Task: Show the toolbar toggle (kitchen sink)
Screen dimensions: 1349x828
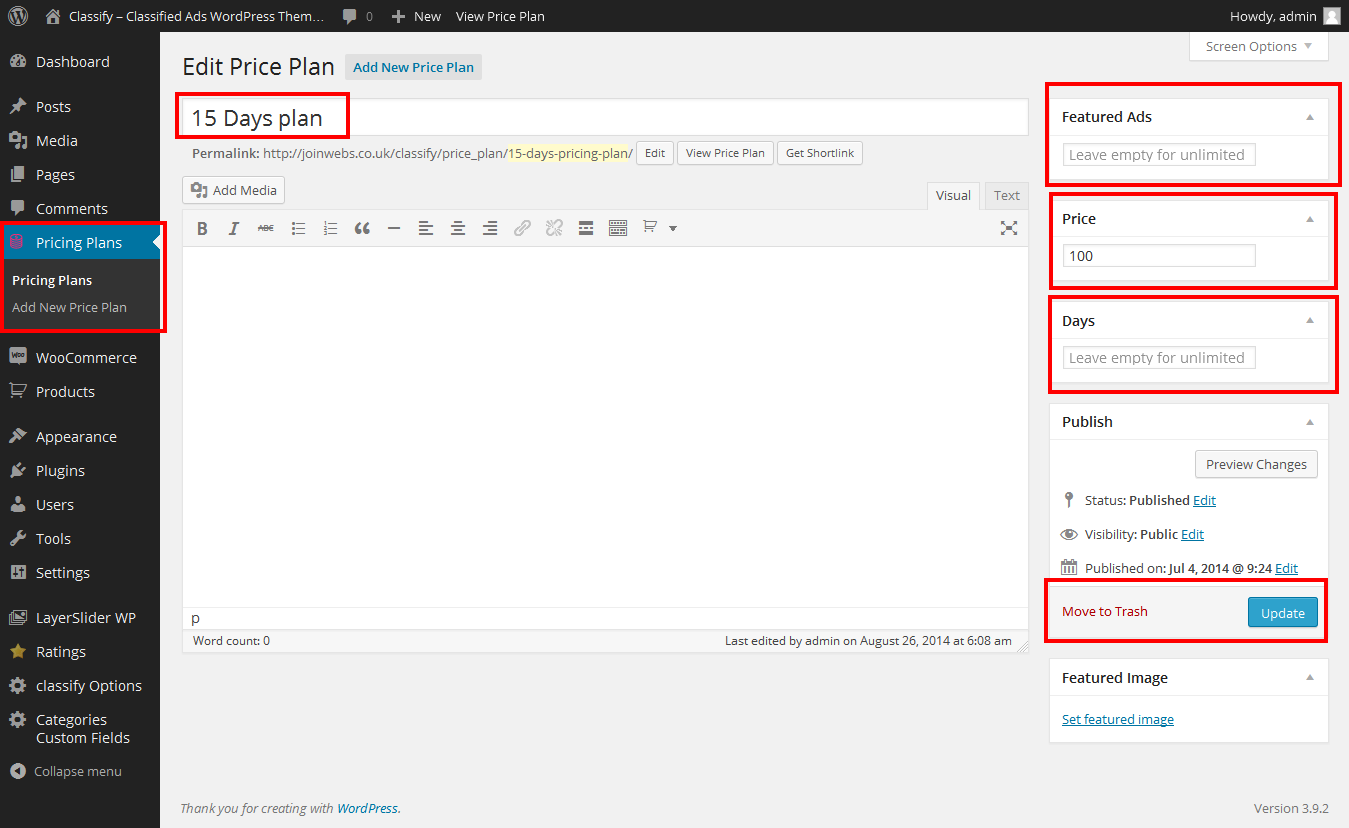Action: point(618,228)
